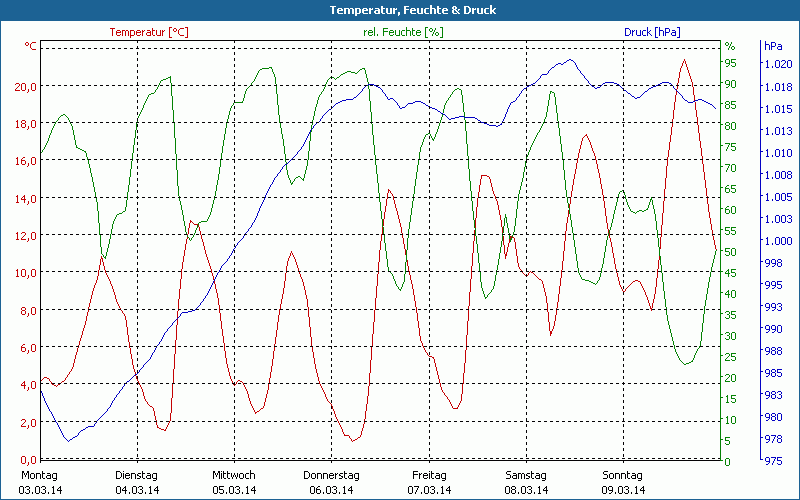The width and height of the screenshot is (800, 500).
Task: Click the green % axis unit label
Action: [x=730, y=46]
